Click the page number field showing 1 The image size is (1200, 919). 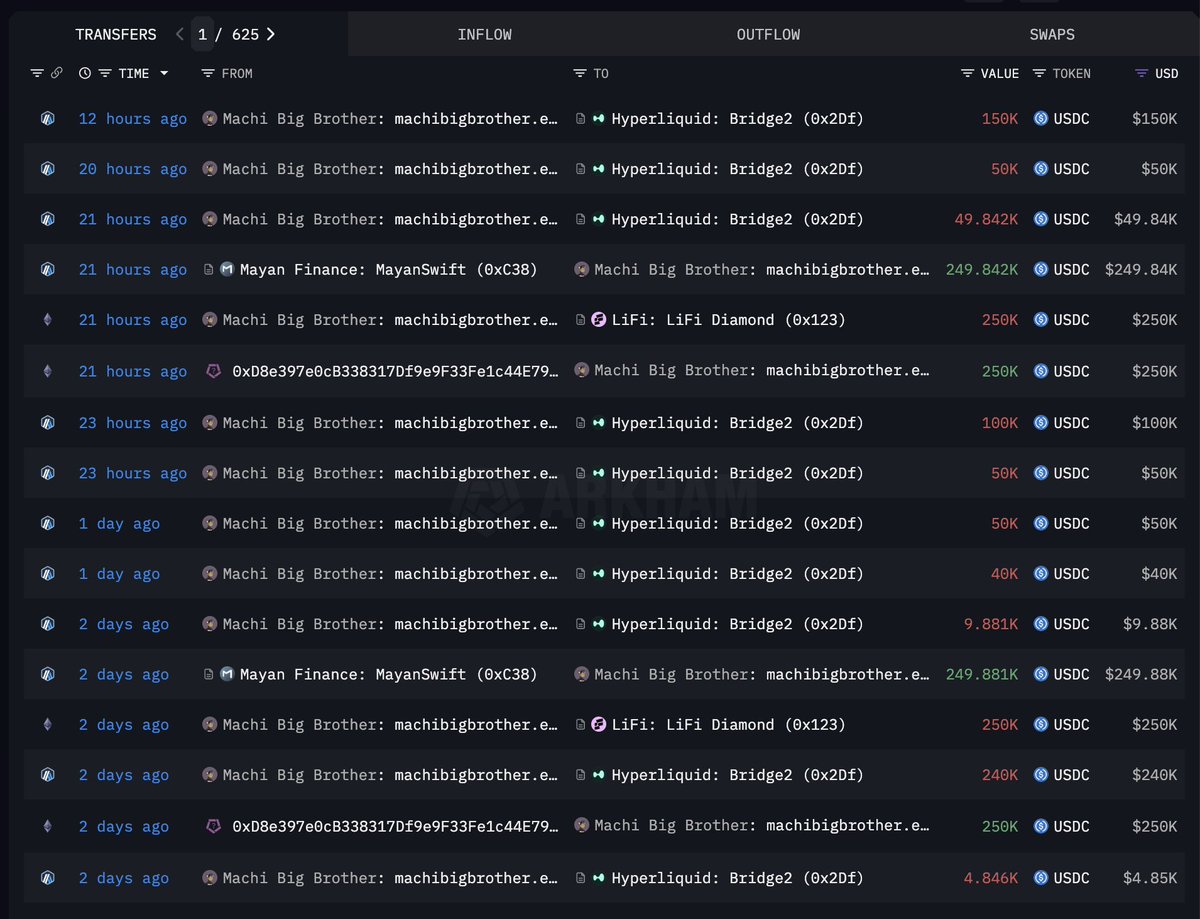[x=203, y=34]
